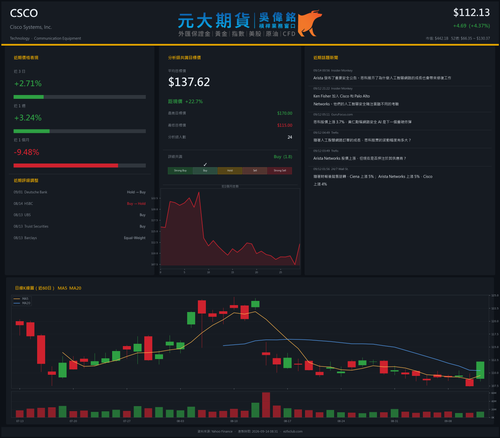Click the Hold → Buy change for Deutsche Bank

136,192
